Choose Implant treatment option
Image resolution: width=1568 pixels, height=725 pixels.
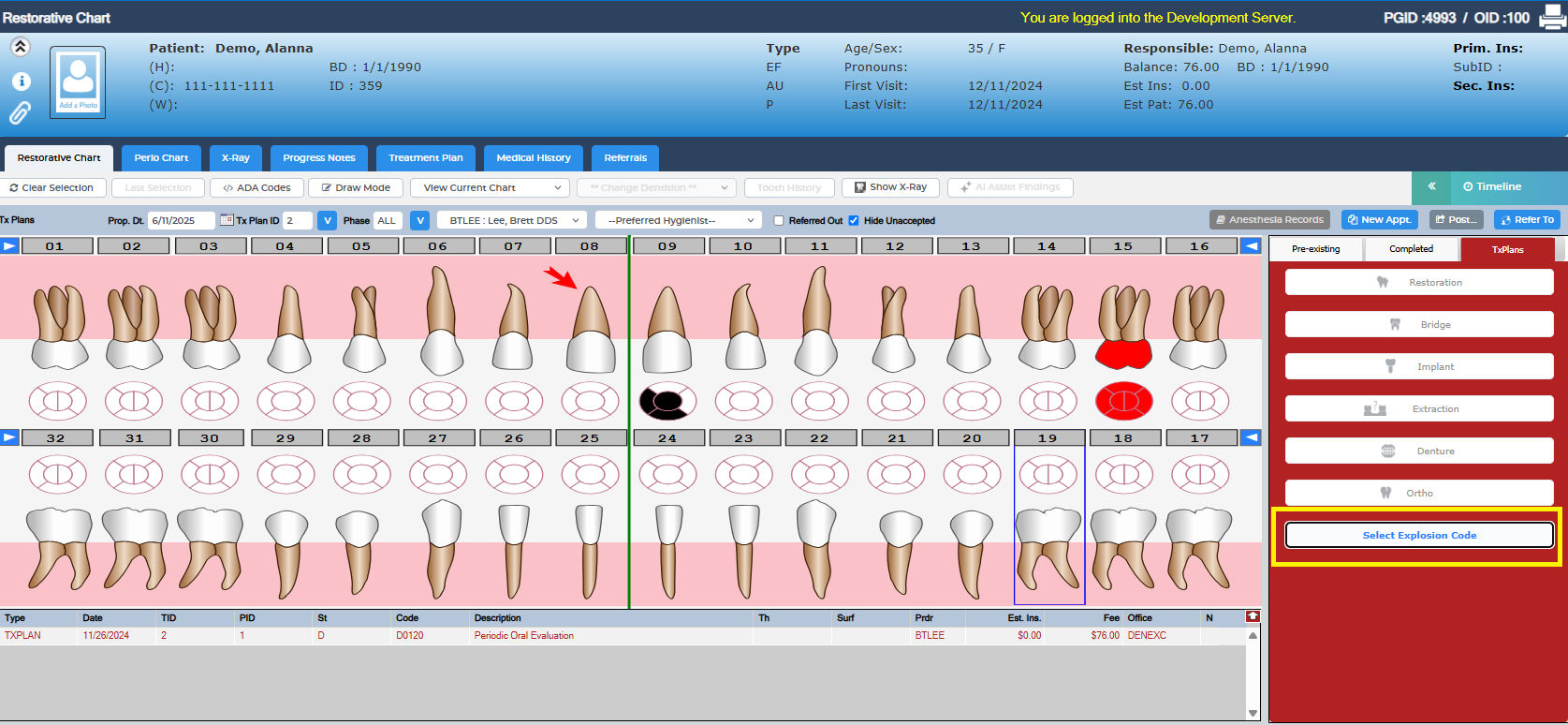tap(1419, 366)
